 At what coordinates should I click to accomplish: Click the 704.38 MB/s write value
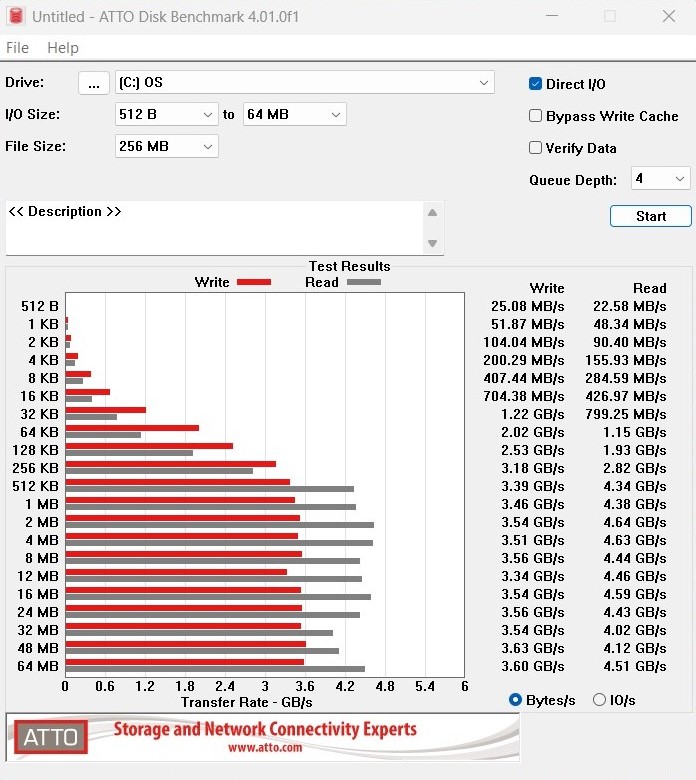[524, 396]
